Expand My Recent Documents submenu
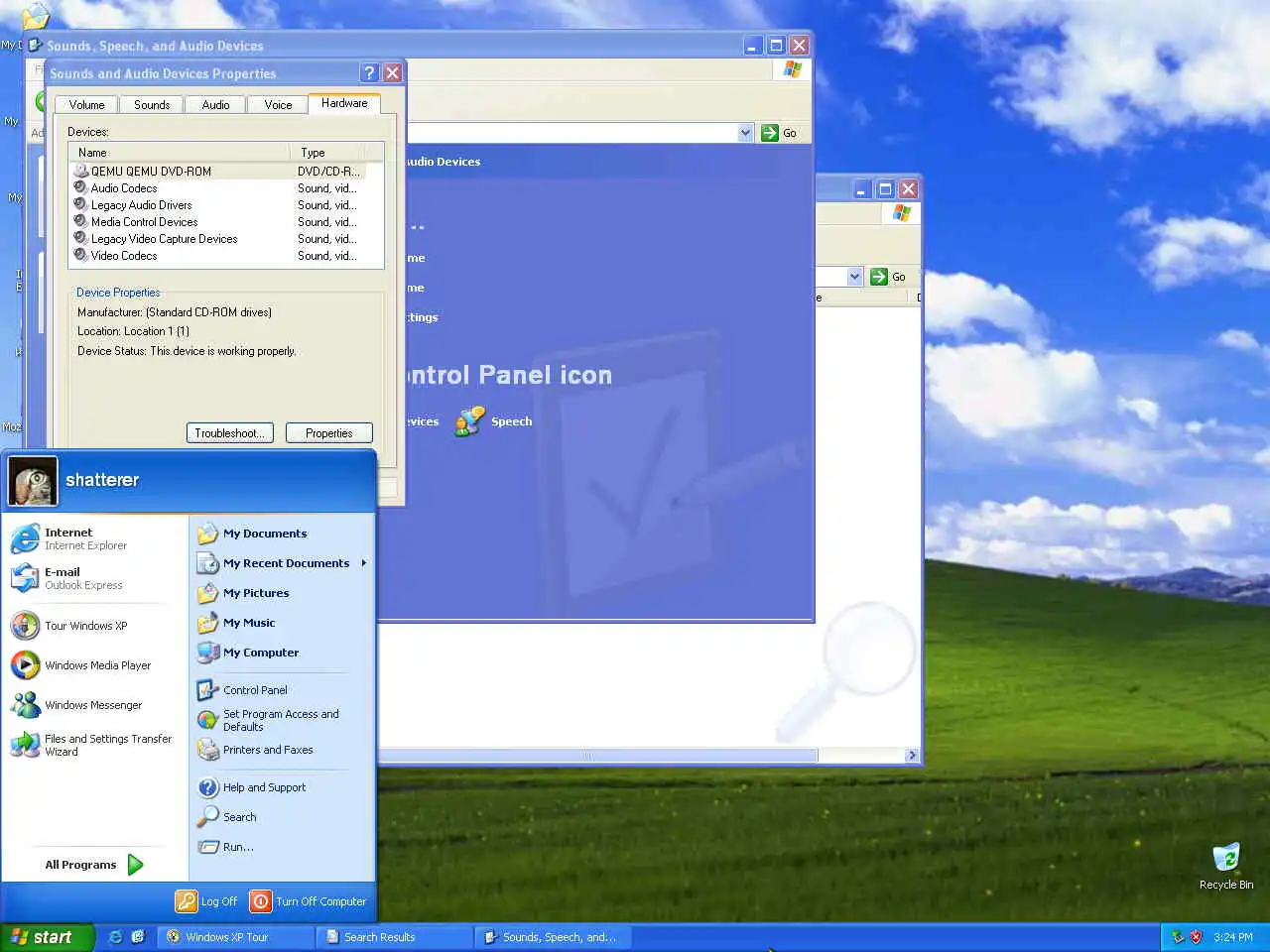The height and width of the screenshot is (952, 1270). click(283, 563)
